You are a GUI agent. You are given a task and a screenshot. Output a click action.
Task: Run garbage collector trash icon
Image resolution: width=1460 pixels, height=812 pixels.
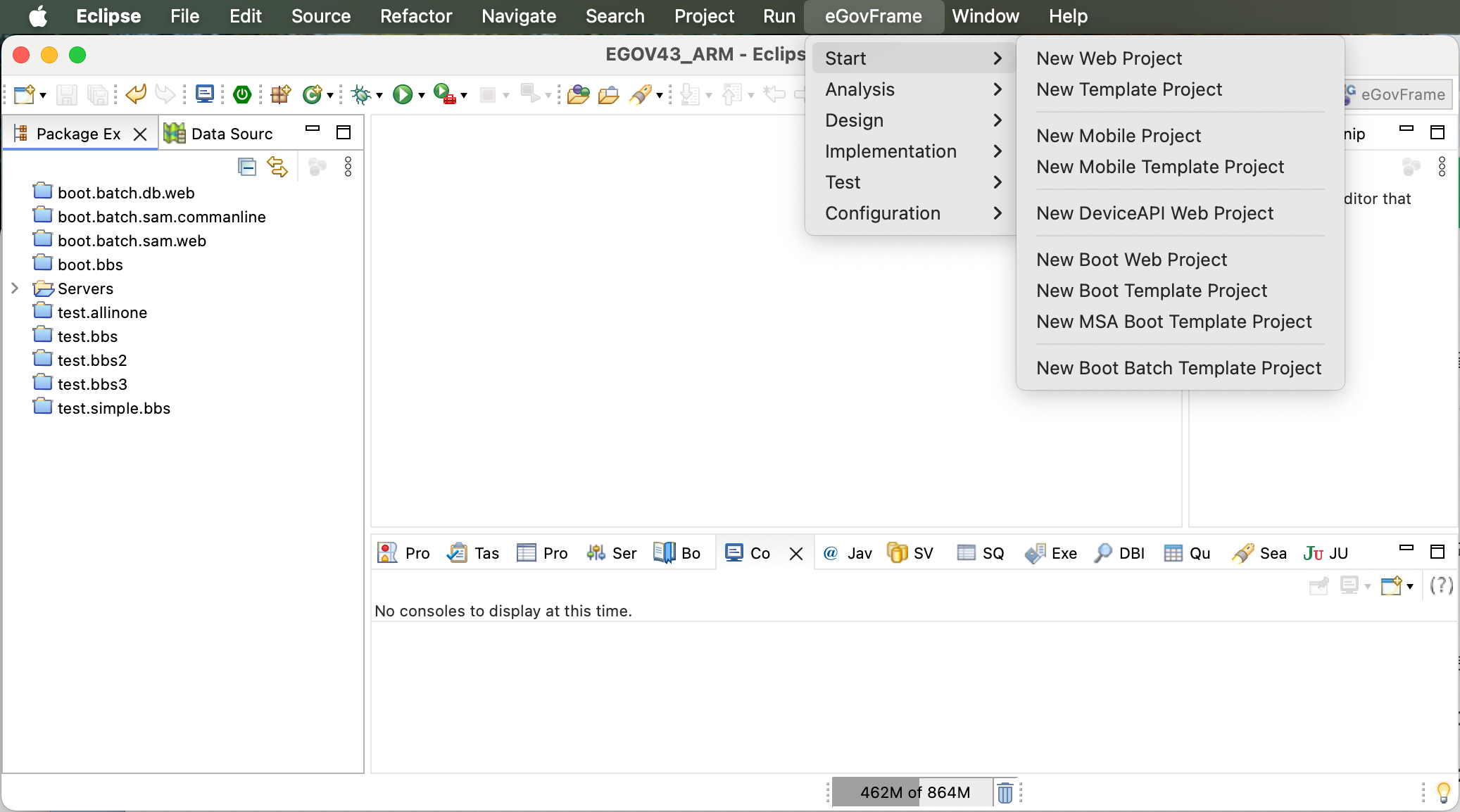1005,793
